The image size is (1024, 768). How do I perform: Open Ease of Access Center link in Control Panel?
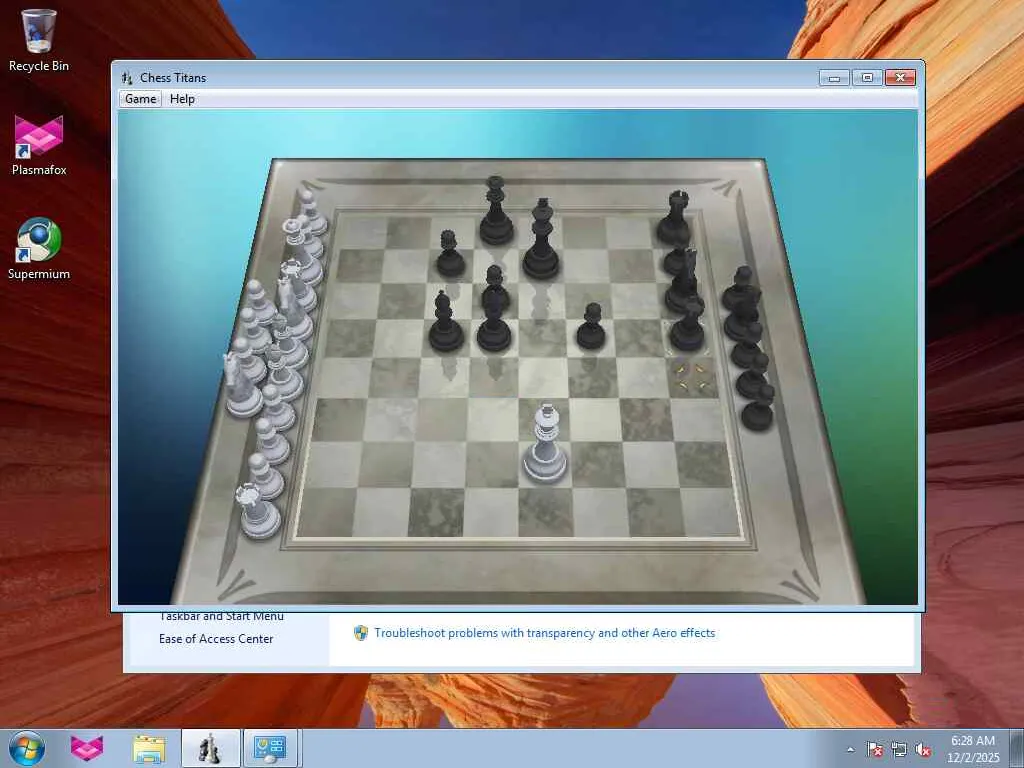coord(216,639)
